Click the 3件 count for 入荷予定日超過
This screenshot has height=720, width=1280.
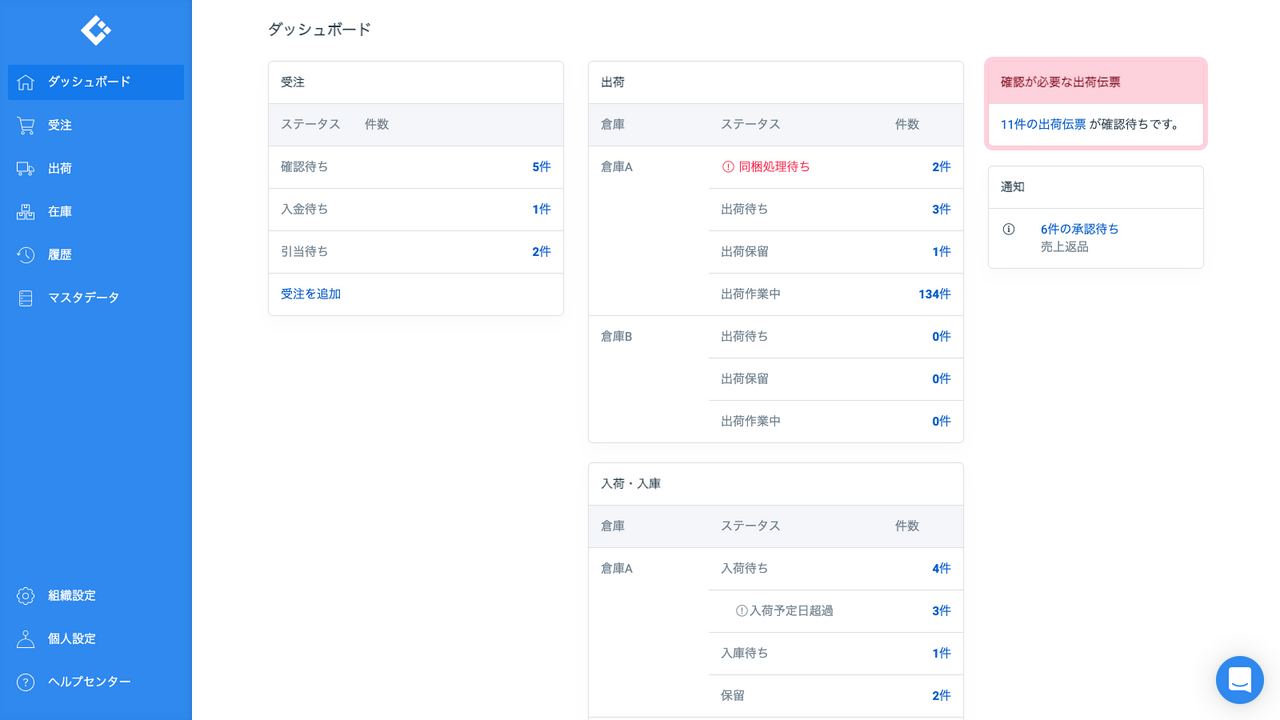(941, 610)
